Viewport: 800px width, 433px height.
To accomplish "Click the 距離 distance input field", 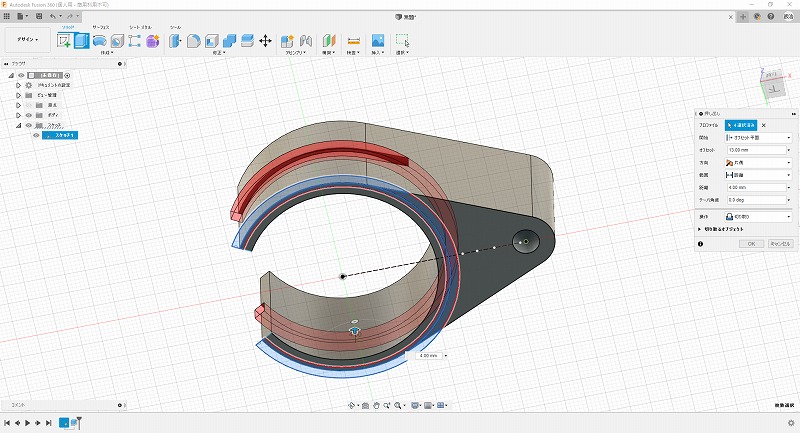I will [x=755, y=187].
